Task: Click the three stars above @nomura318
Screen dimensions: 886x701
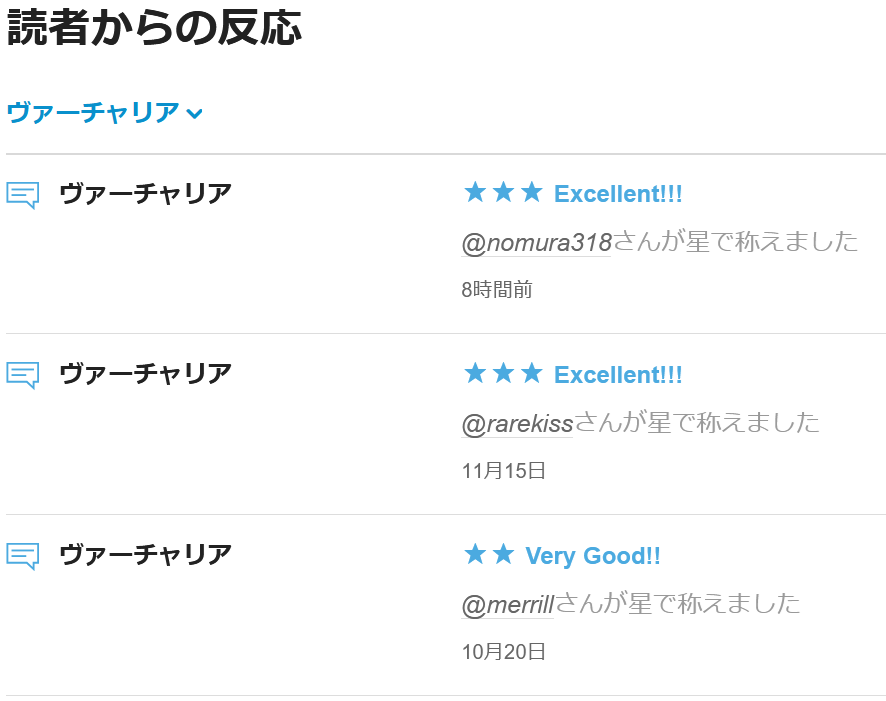Action: coord(503,192)
